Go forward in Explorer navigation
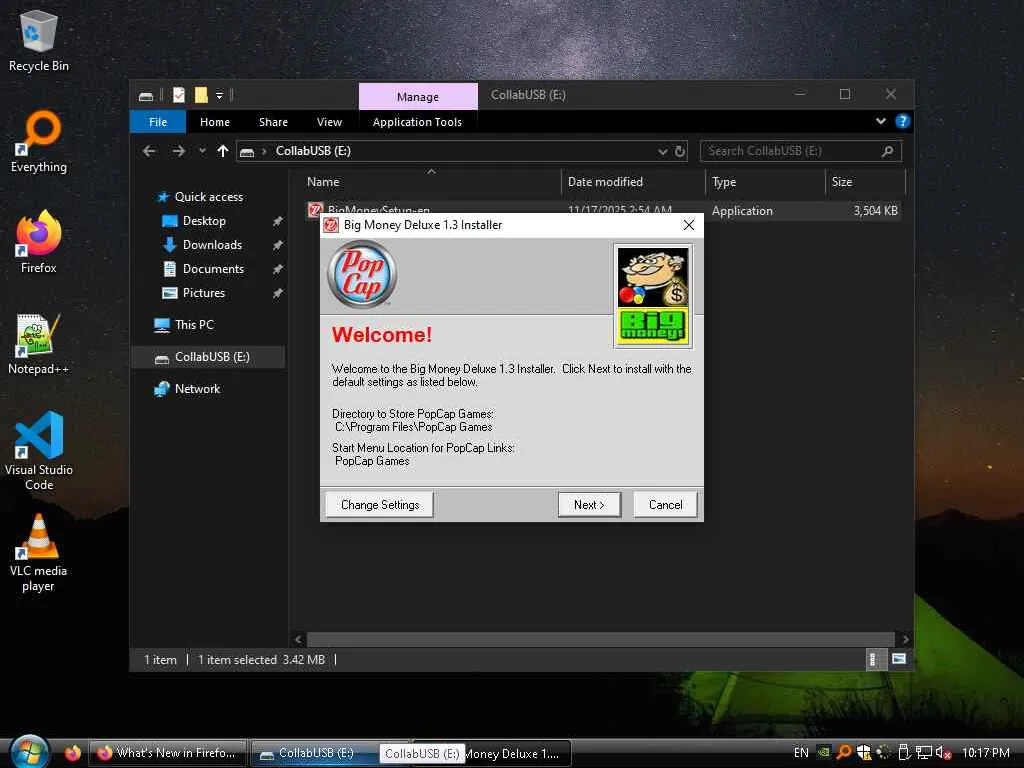The height and width of the screenshot is (768, 1024). tap(178, 152)
